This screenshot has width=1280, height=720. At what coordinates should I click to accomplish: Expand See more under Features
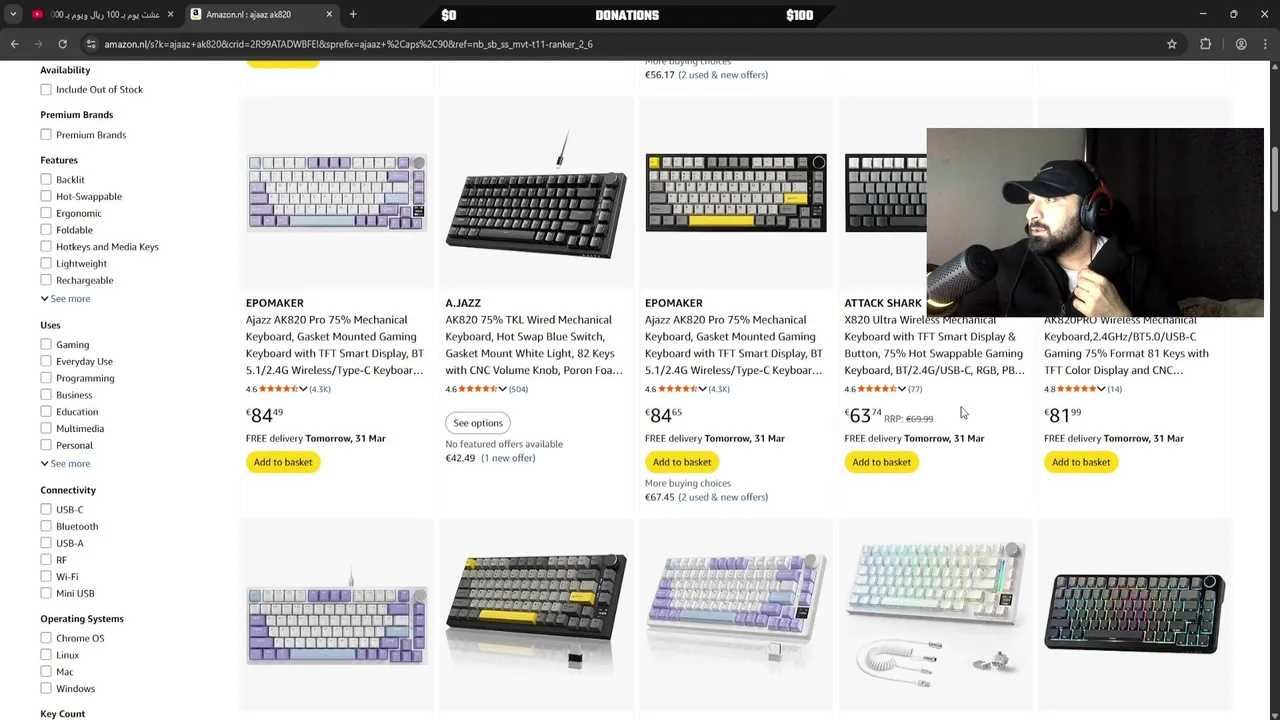pyautogui.click(x=66, y=298)
